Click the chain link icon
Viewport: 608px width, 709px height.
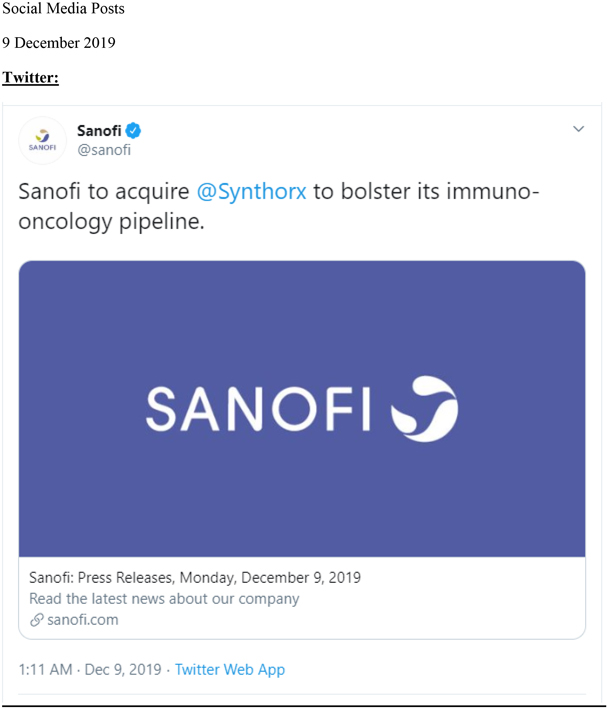[37, 620]
